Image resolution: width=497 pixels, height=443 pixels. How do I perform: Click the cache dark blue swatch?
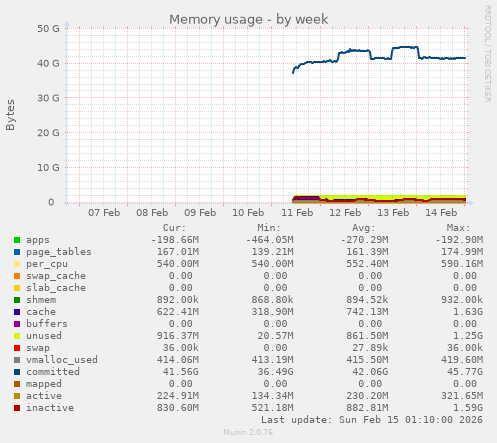click(17, 312)
